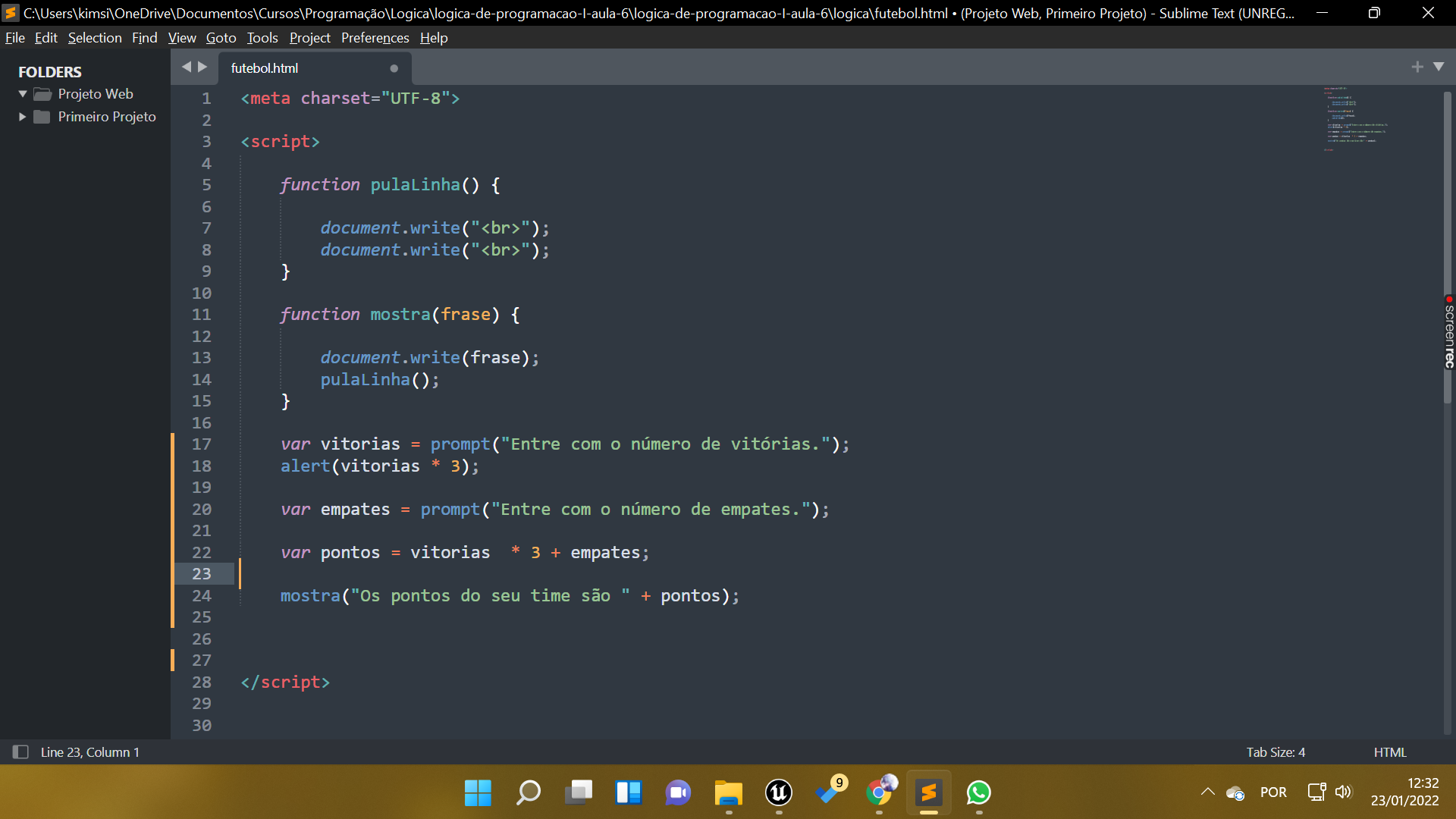Viewport: 1456px width, 819px height.
Task: Place cursor on function mostra(frase) line
Action: pos(400,315)
